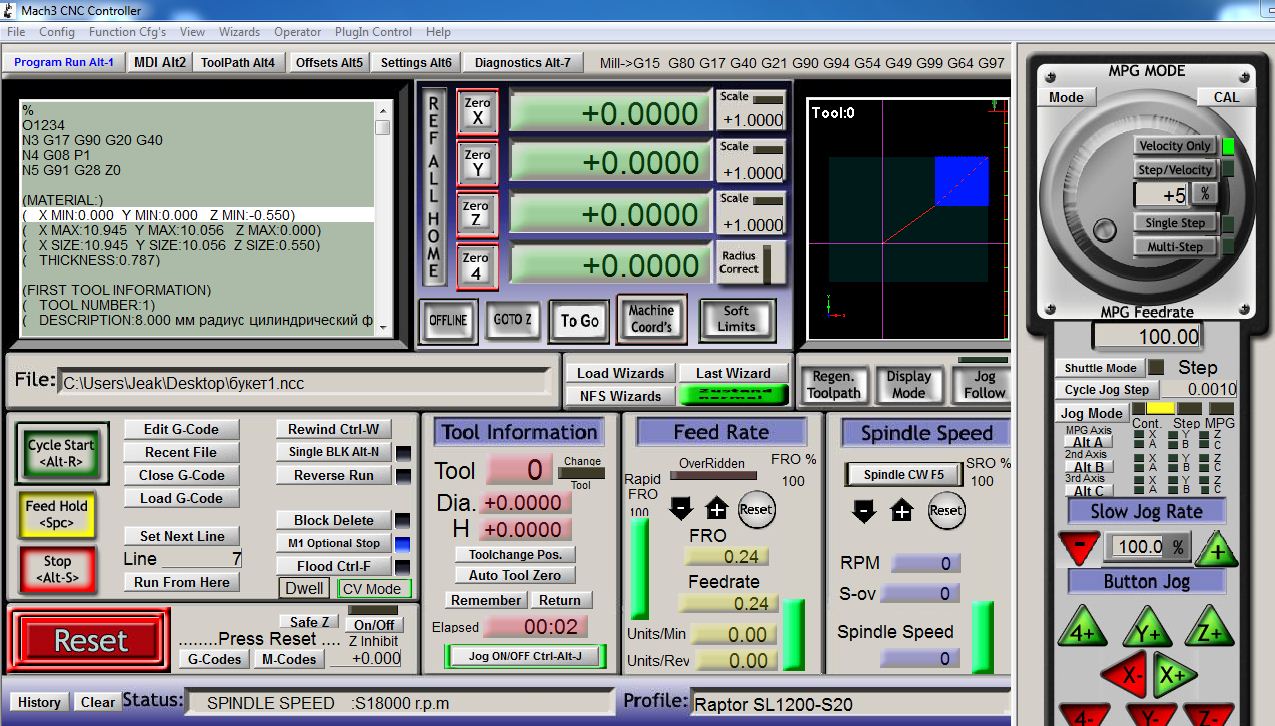Screen dimensions: 1275x726
Task: Click Load G-Code
Action: click(181, 498)
